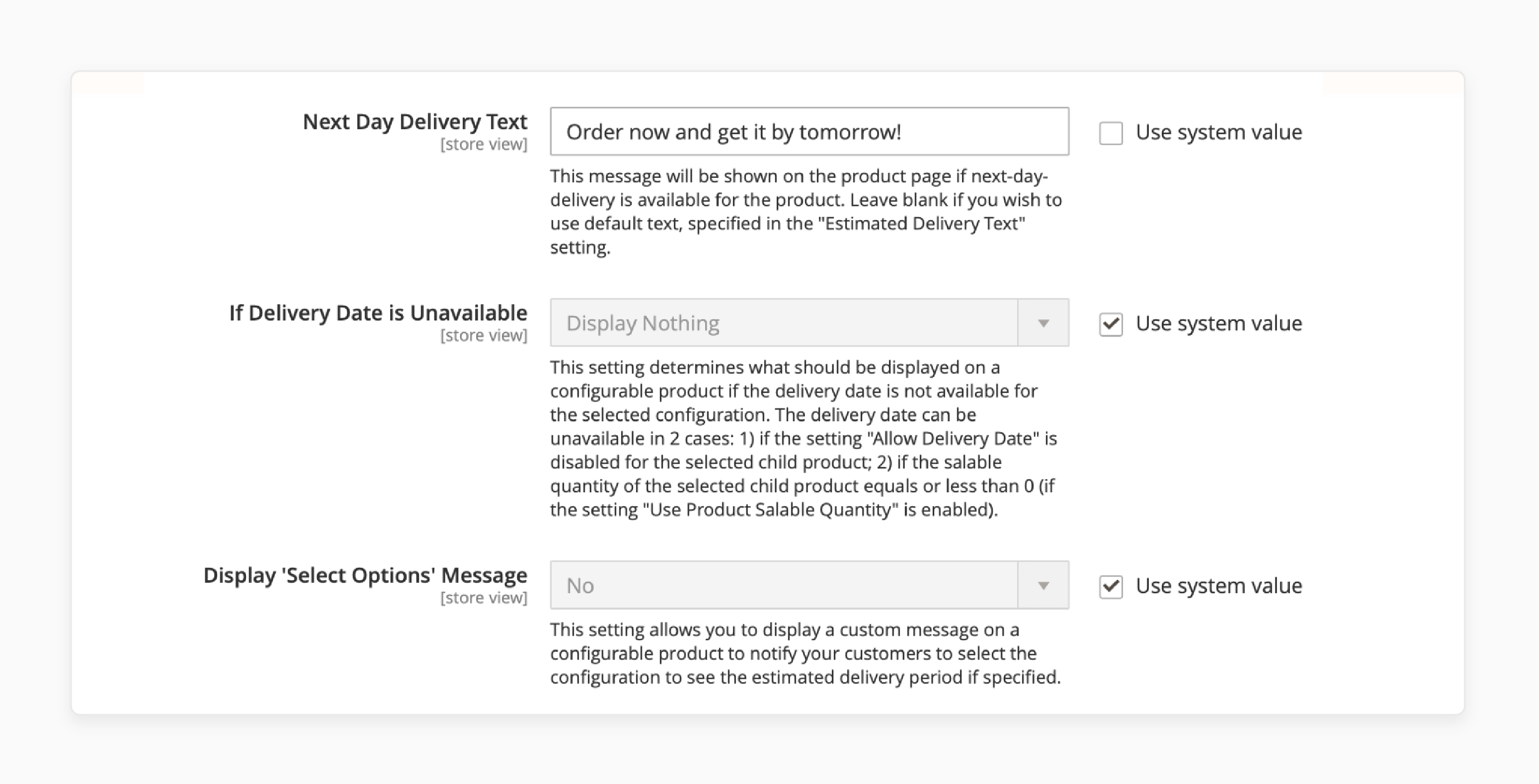Open the Display Nothing dropdown
This screenshot has height=784, width=1539.
tap(810, 323)
